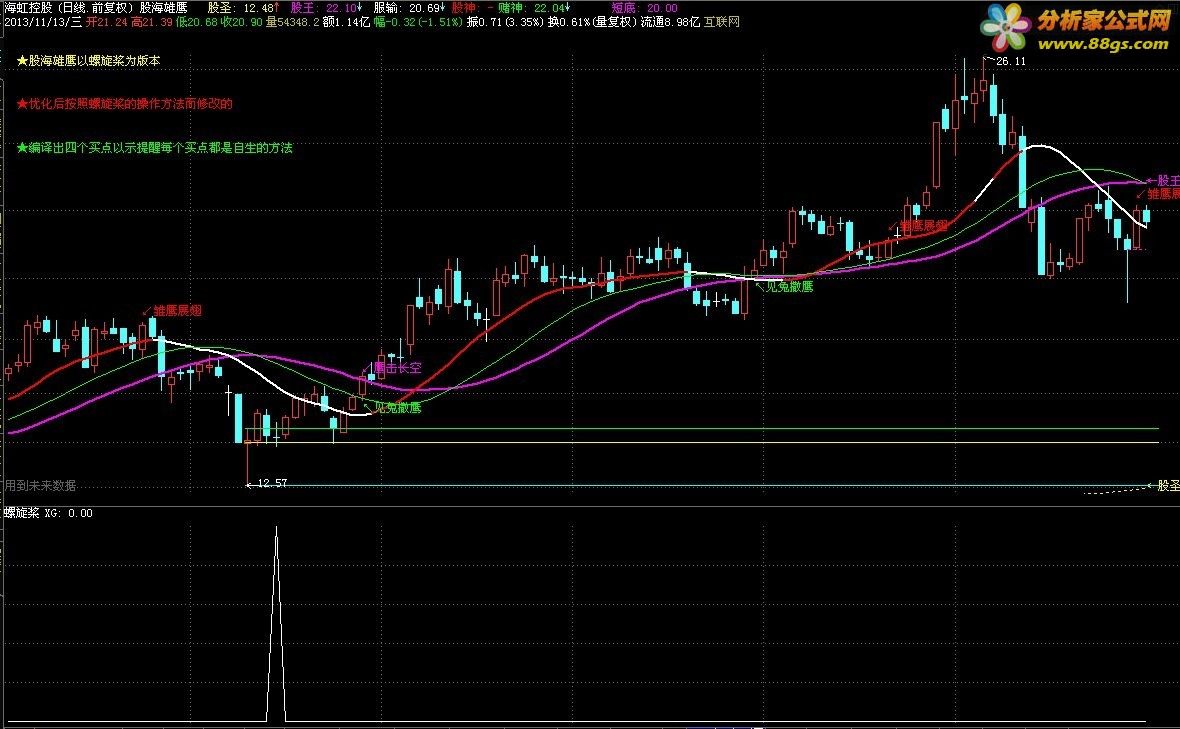
Task: Click the turnover rate 换0.61%(量复权)
Action: 592,22
